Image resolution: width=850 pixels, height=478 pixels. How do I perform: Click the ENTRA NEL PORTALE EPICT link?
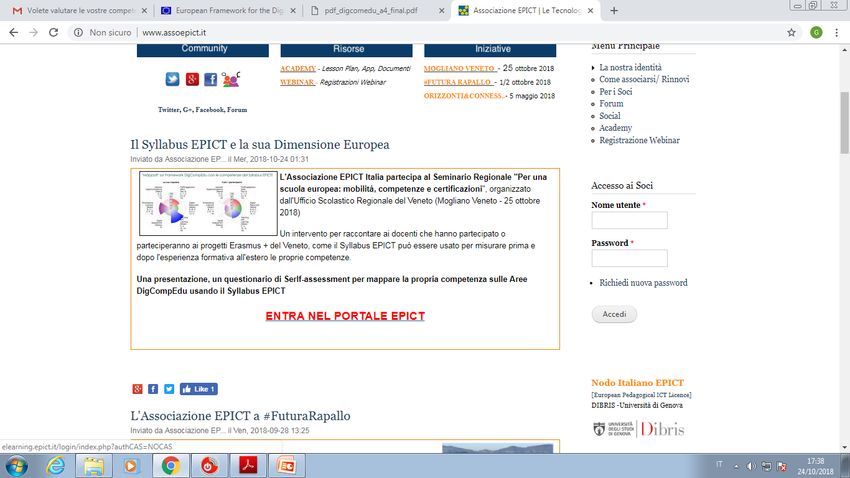[x=345, y=316]
